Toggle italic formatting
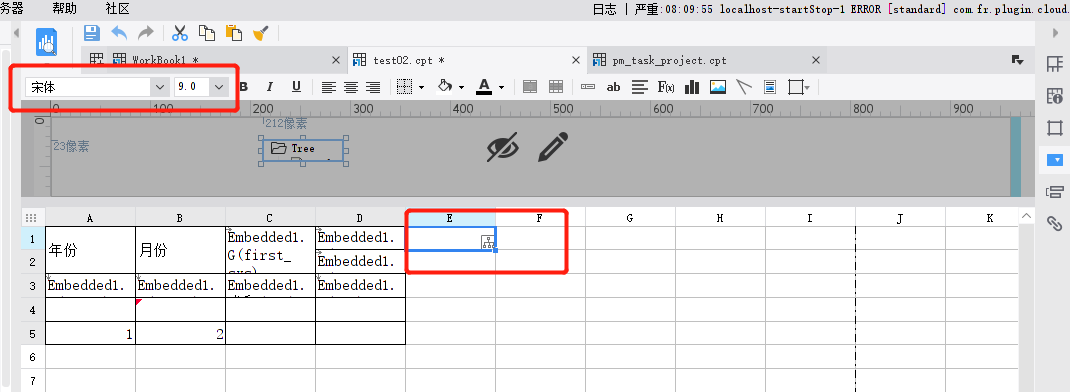The height and width of the screenshot is (392, 1070). click(x=270, y=87)
